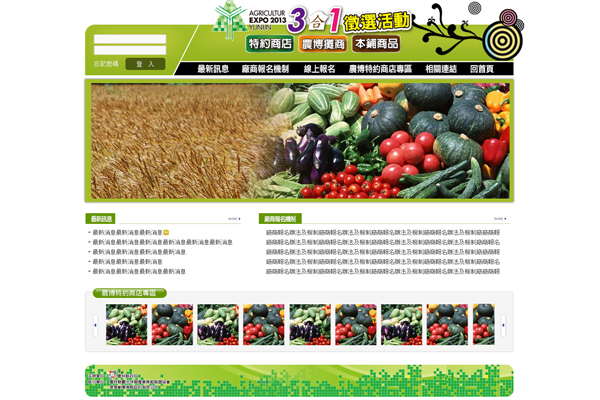Open the 特約商店 button
Viewport: 600px width, 400px height.
(270, 44)
